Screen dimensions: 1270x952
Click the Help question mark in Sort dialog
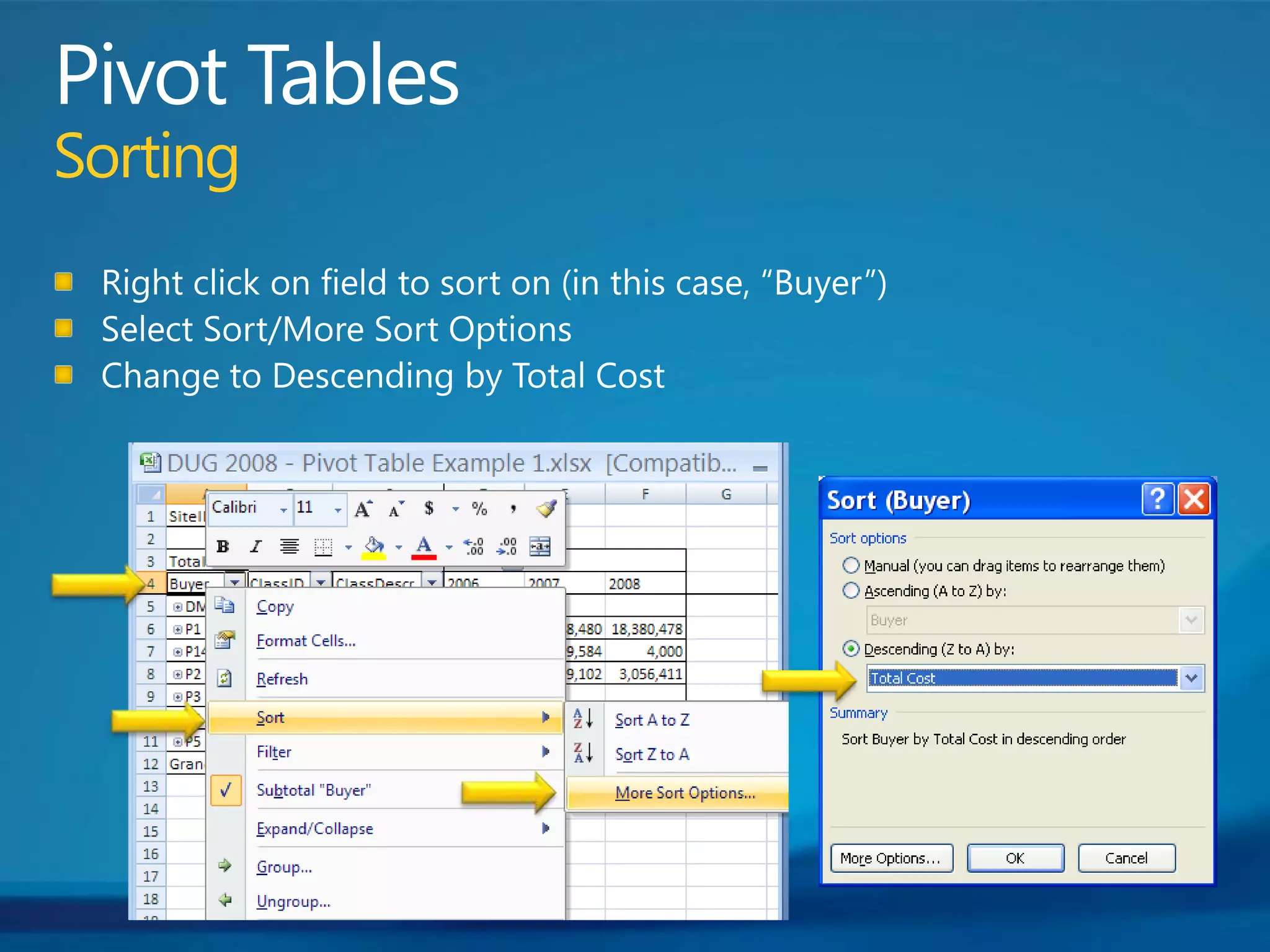(1158, 500)
